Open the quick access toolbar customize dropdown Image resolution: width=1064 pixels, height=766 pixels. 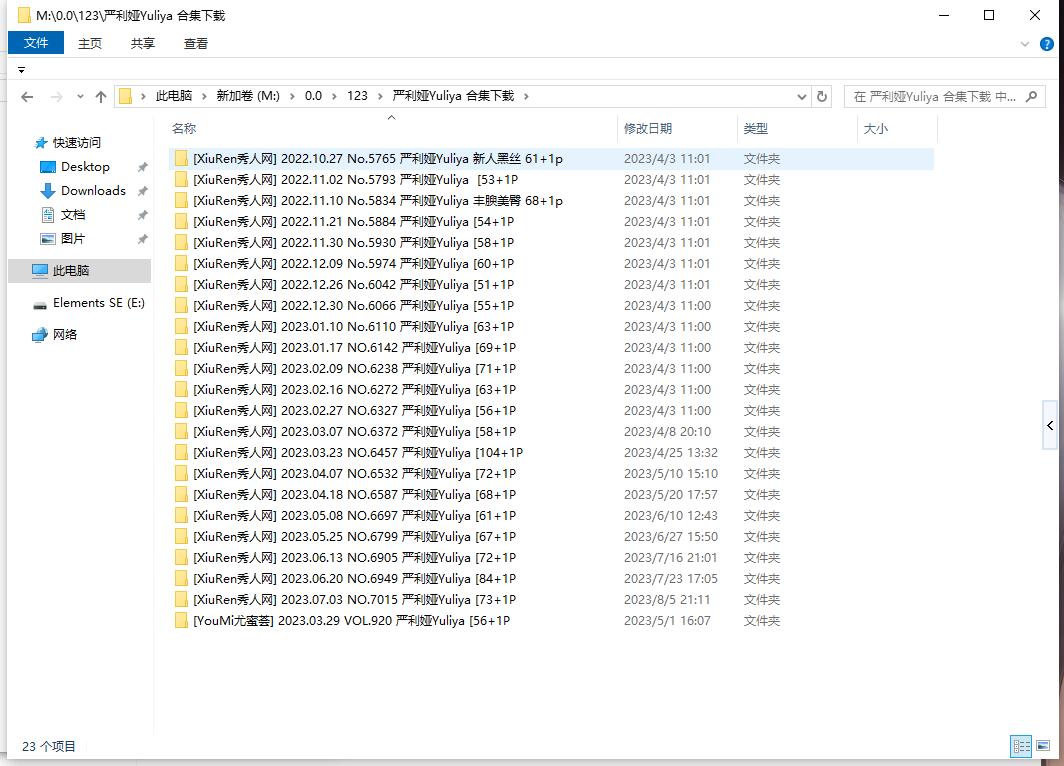click(x=22, y=70)
